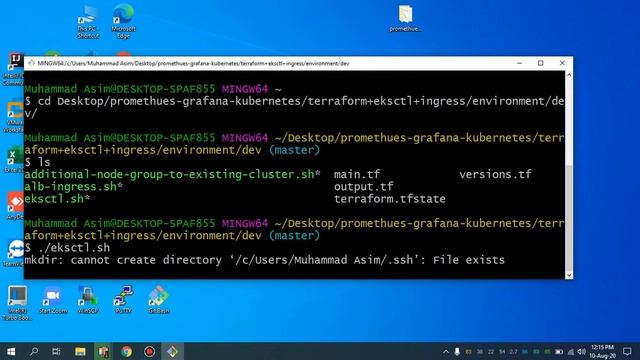Click the main.tf filename in listing
The width and height of the screenshot is (640, 360).
(357, 175)
